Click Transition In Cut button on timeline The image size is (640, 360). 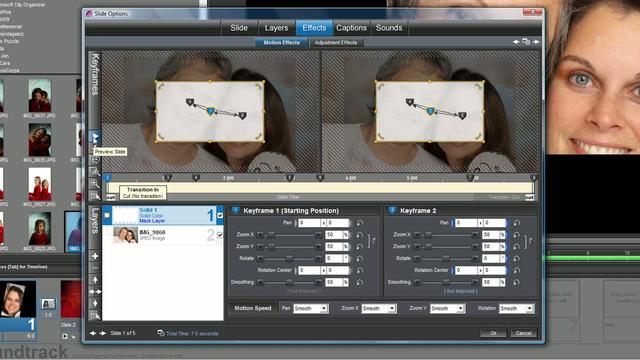click(x=111, y=197)
